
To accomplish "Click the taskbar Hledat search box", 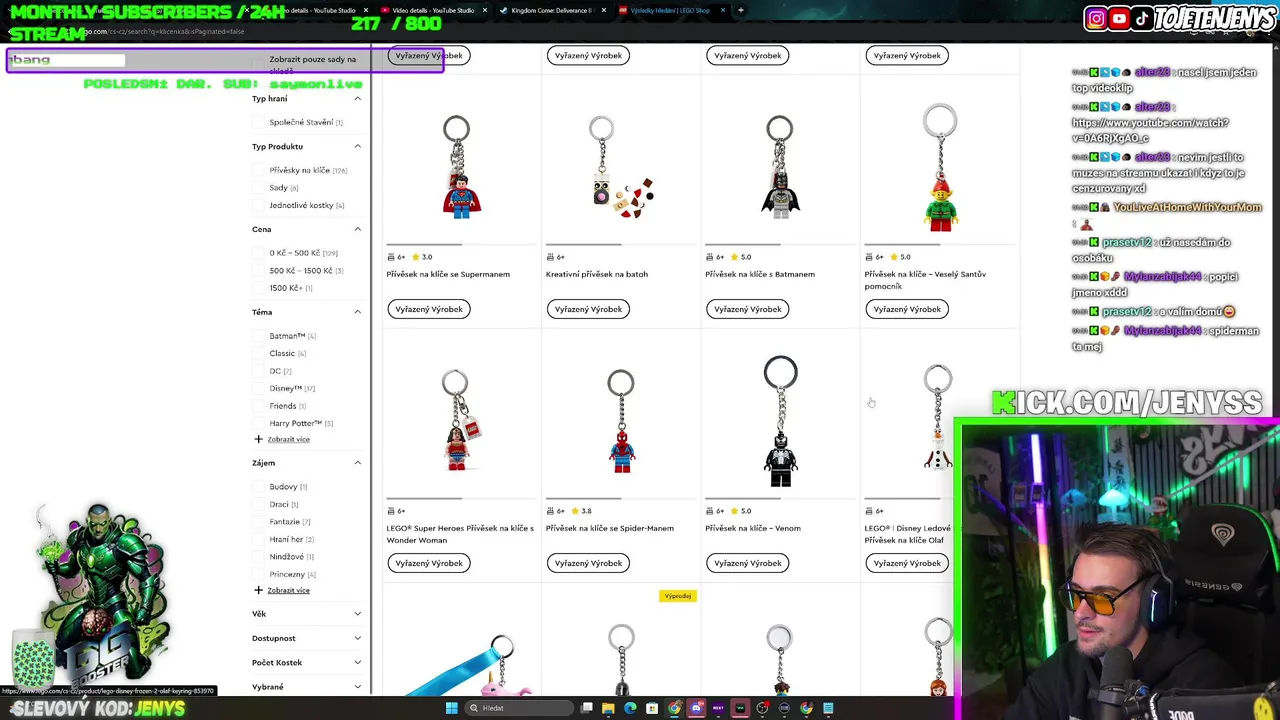I will [517, 708].
